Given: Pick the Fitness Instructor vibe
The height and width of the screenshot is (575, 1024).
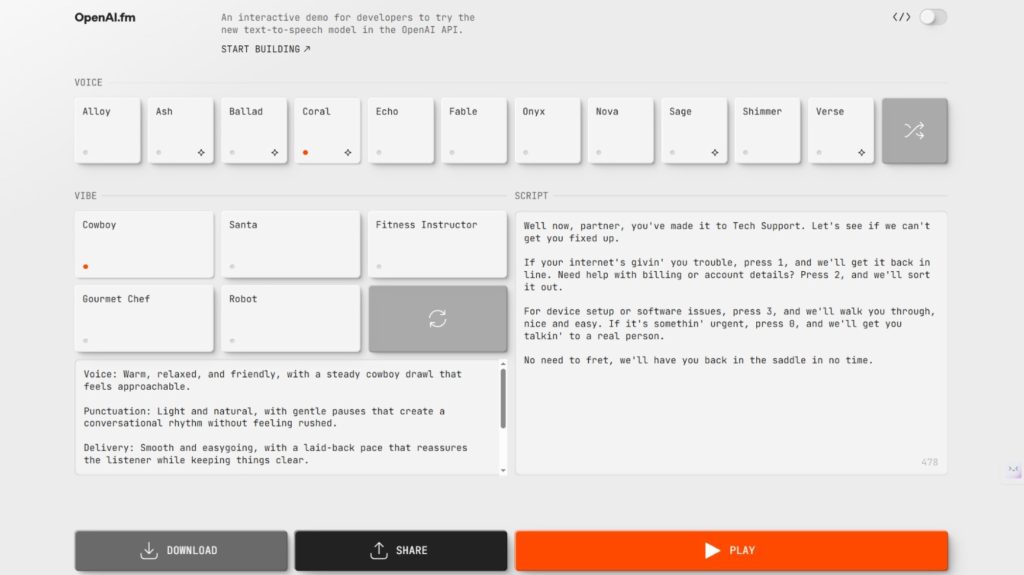Looking at the screenshot, I should (x=437, y=244).
